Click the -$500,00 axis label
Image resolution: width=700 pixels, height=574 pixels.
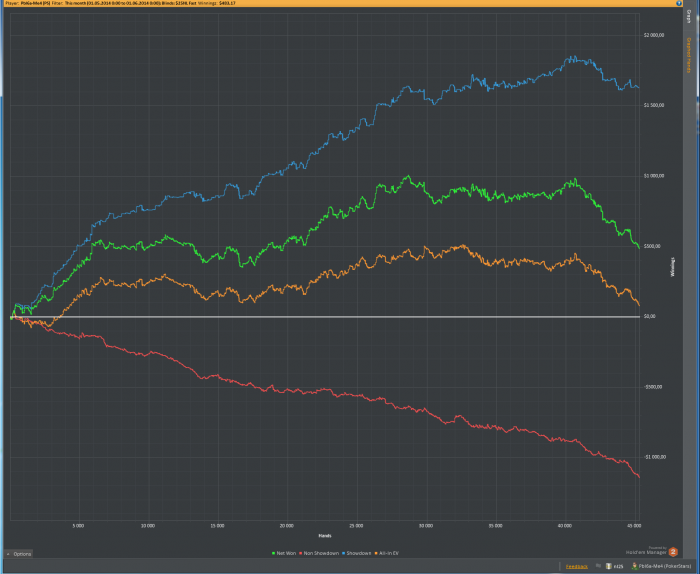pos(653,387)
